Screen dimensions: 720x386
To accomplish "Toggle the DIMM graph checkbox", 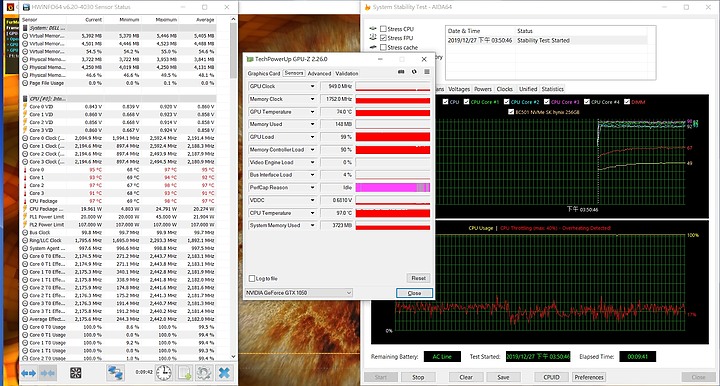I will 627,102.
